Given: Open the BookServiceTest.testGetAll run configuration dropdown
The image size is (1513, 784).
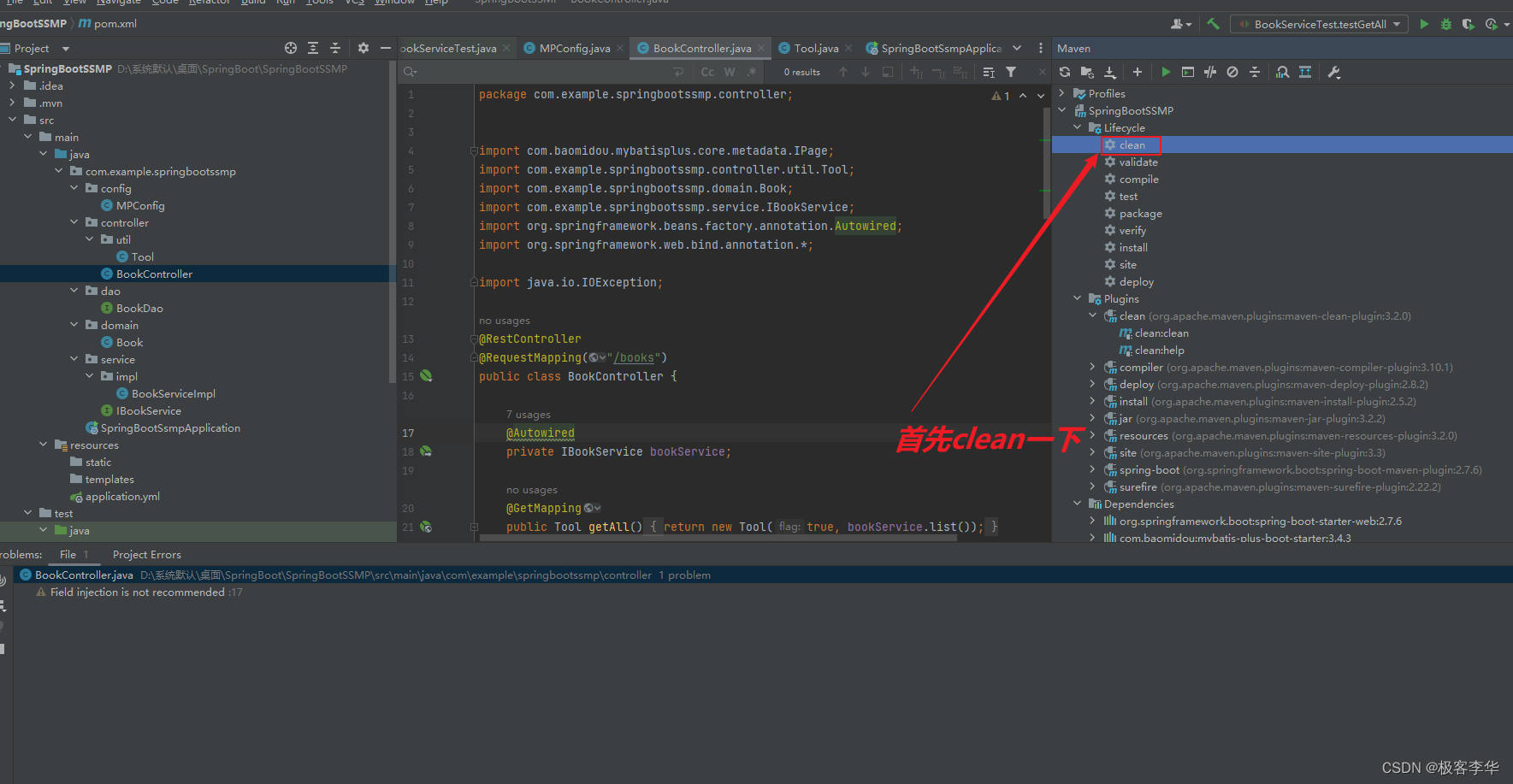Looking at the screenshot, I should (x=1320, y=24).
